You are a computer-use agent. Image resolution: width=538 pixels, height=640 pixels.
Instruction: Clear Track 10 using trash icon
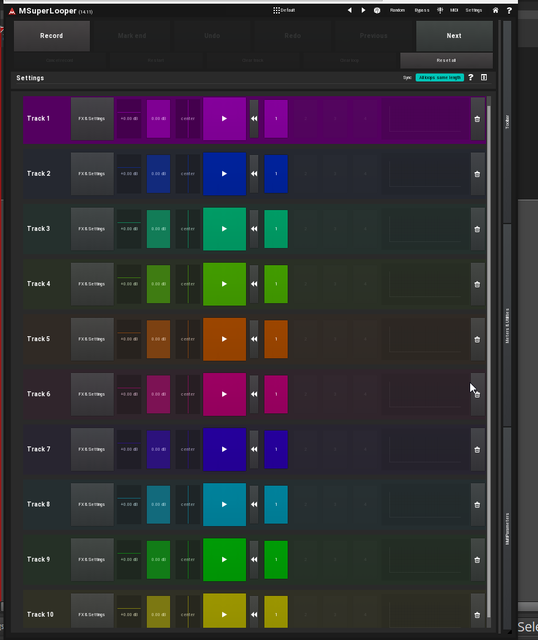[477, 611]
